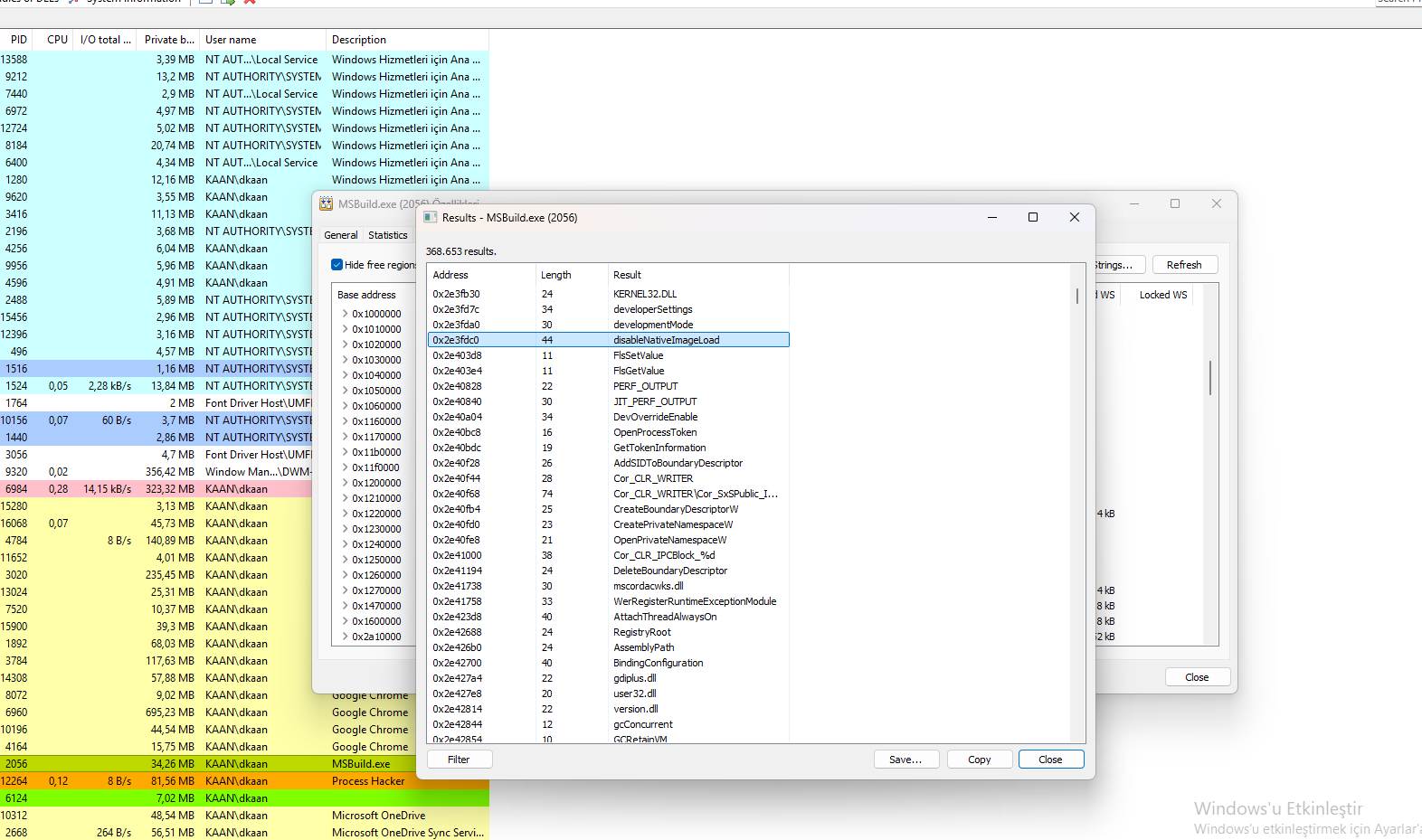The image size is (1422, 840).
Task: Sort processes by Private bytes column
Action: coord(169,40)
